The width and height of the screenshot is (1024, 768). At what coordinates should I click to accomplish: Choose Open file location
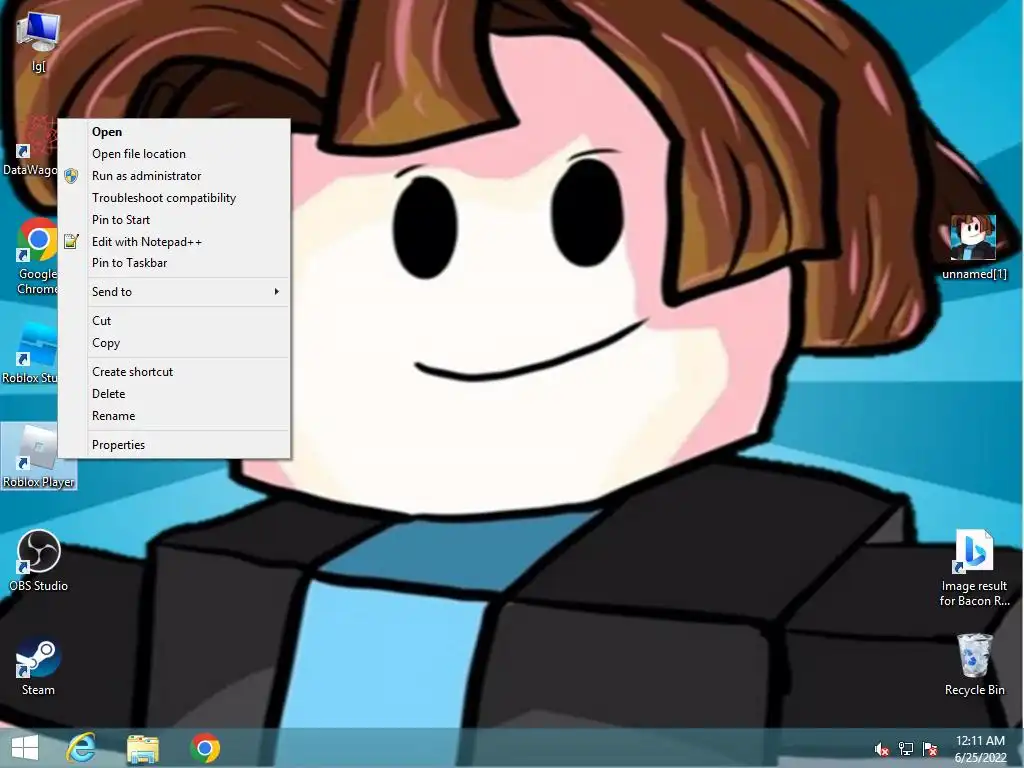174,154
